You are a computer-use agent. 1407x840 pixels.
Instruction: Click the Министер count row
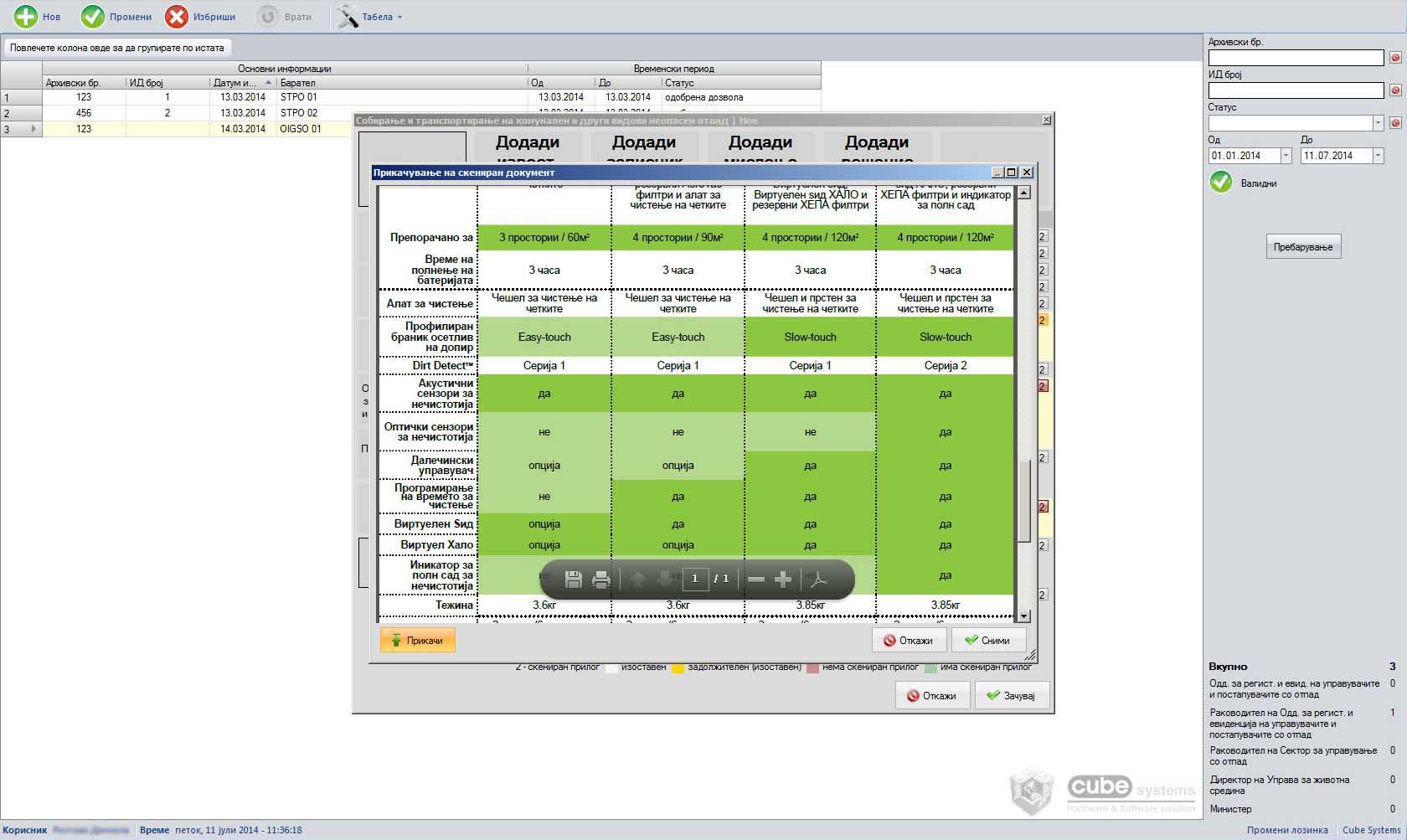1302,809
